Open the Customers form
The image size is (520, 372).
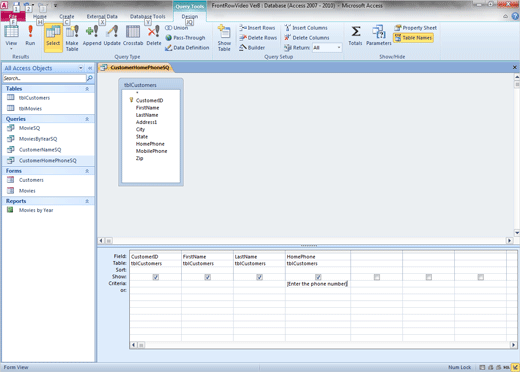tap(31, 180)
